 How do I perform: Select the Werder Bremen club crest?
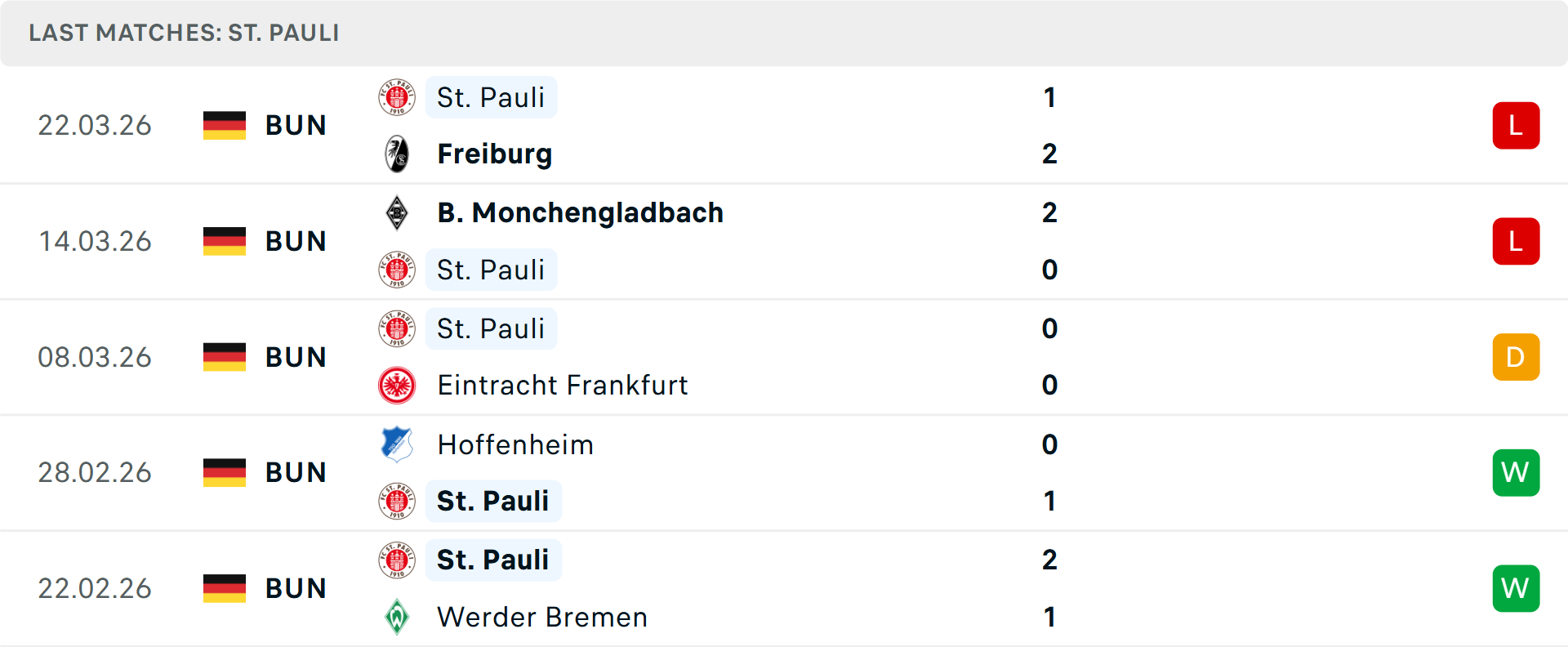click(398, 617)
